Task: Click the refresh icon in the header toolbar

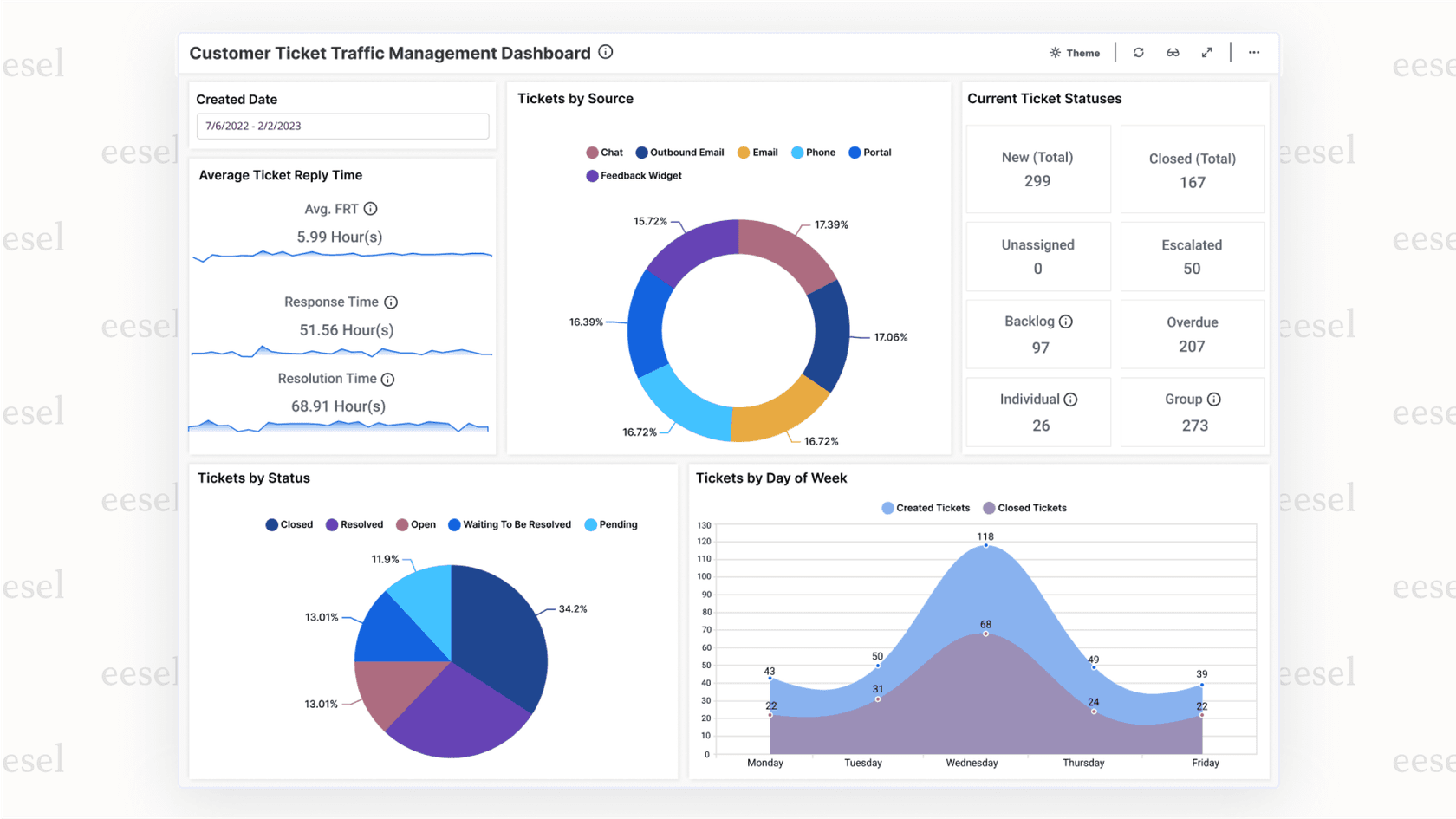Action: (x=1138, y=52)
